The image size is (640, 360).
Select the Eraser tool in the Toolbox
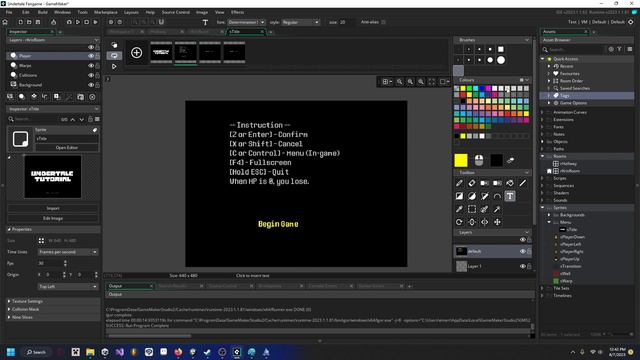tap(472, 183)
